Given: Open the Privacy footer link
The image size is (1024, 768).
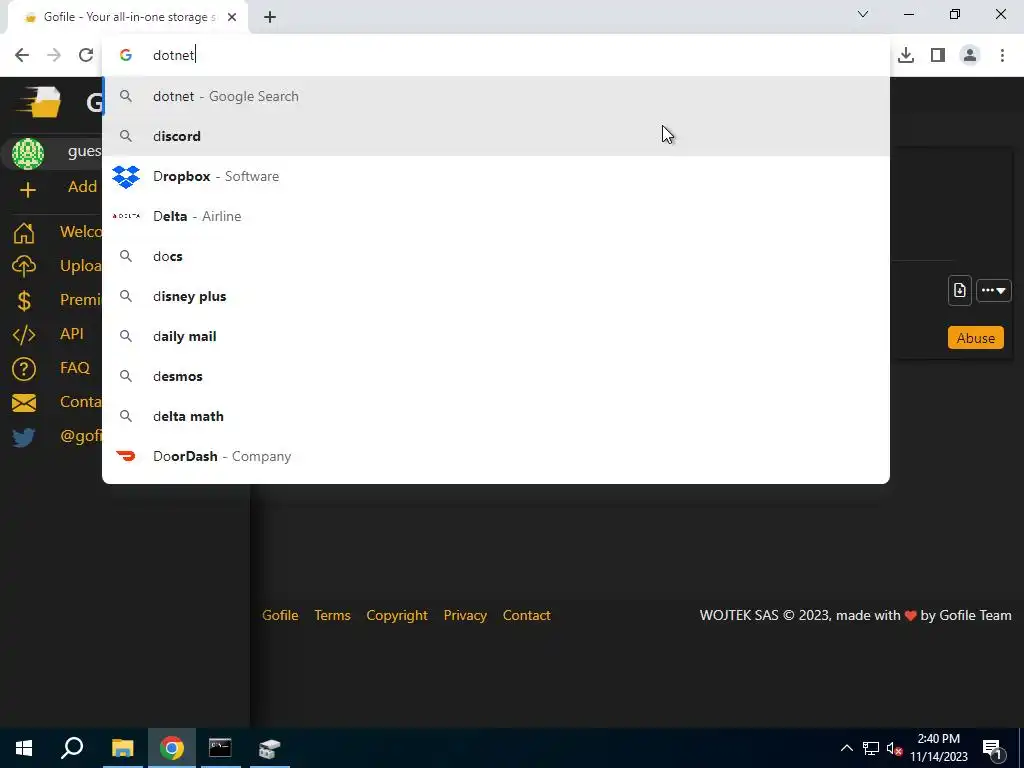Looking at the screenshot, I should point(465,615).
